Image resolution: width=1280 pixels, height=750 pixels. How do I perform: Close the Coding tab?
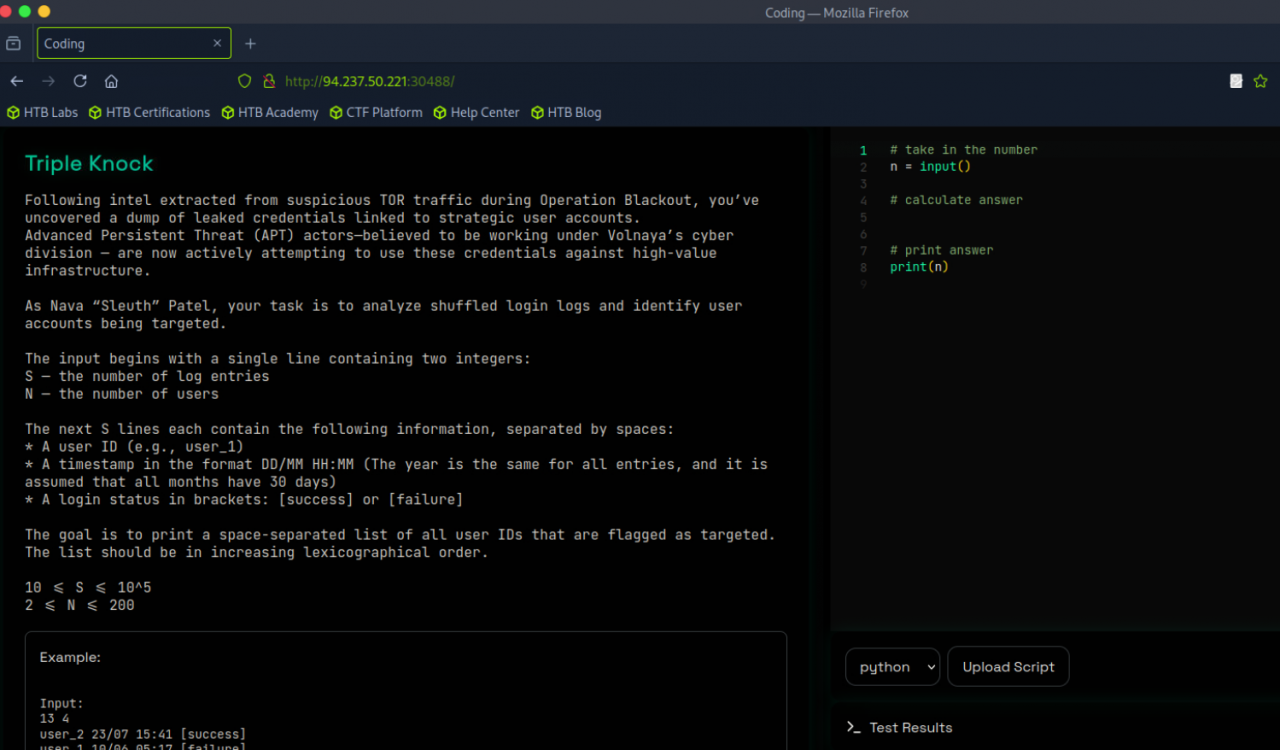(x=218, y=44)
